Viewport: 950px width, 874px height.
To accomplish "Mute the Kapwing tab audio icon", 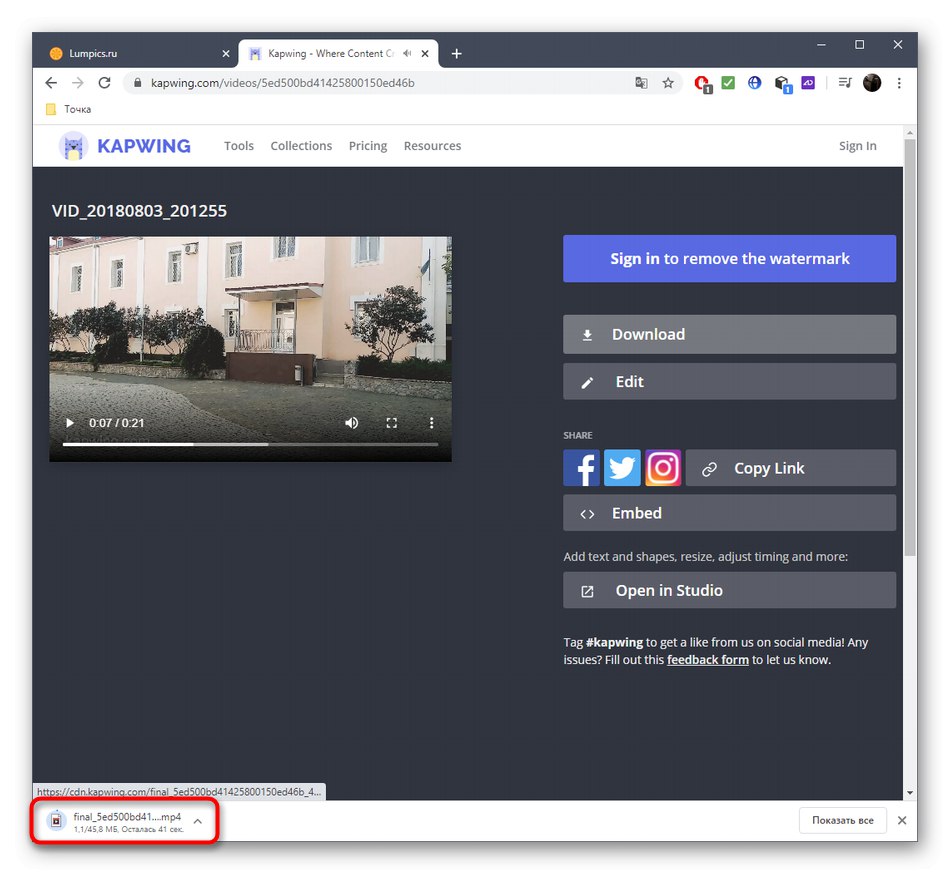I will click(x=407, y=53).
